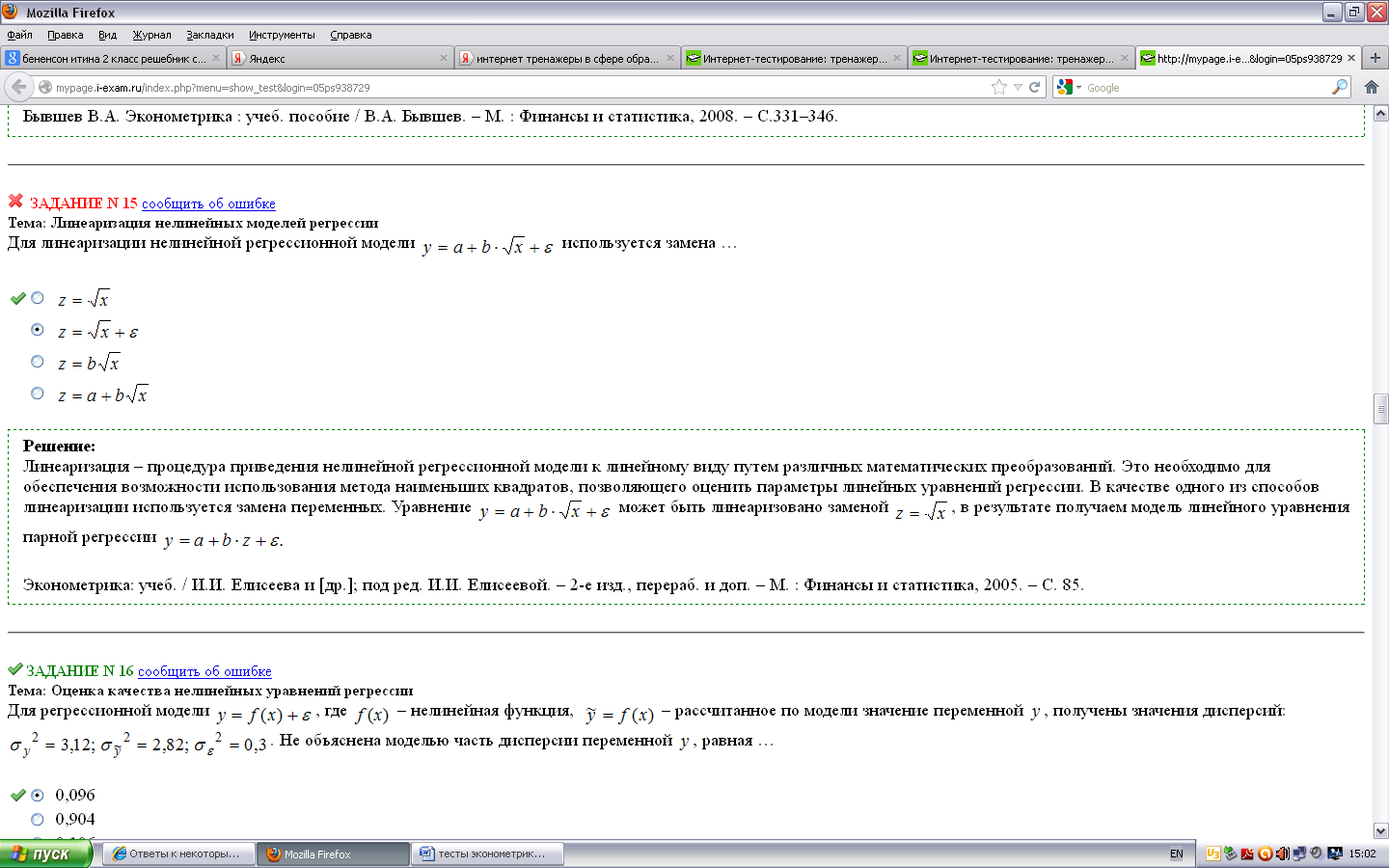Reload the page with the refresh icon
1389x868 pixels.
coord(1034,87)
